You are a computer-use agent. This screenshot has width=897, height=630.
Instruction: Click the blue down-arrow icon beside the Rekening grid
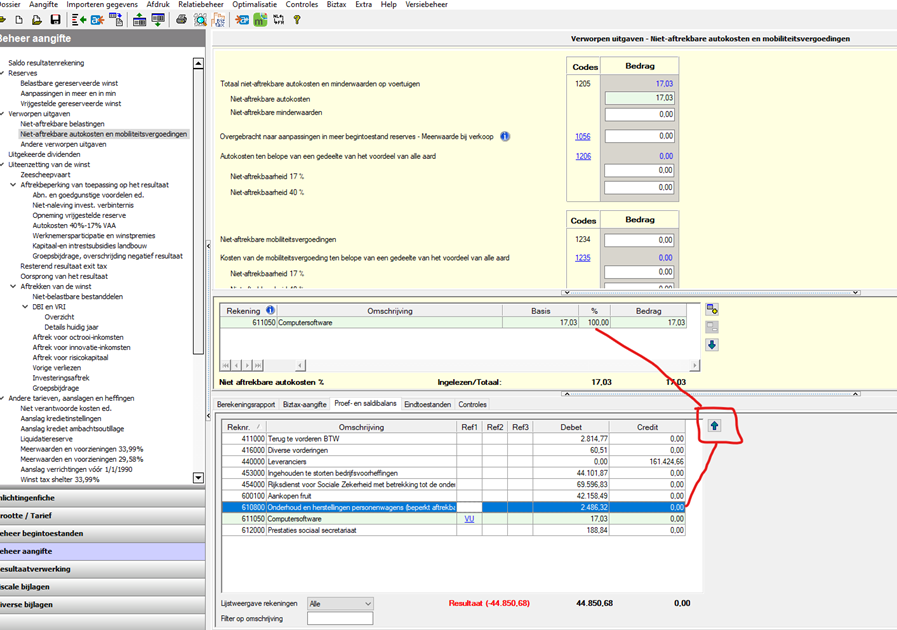click(712, 345)
